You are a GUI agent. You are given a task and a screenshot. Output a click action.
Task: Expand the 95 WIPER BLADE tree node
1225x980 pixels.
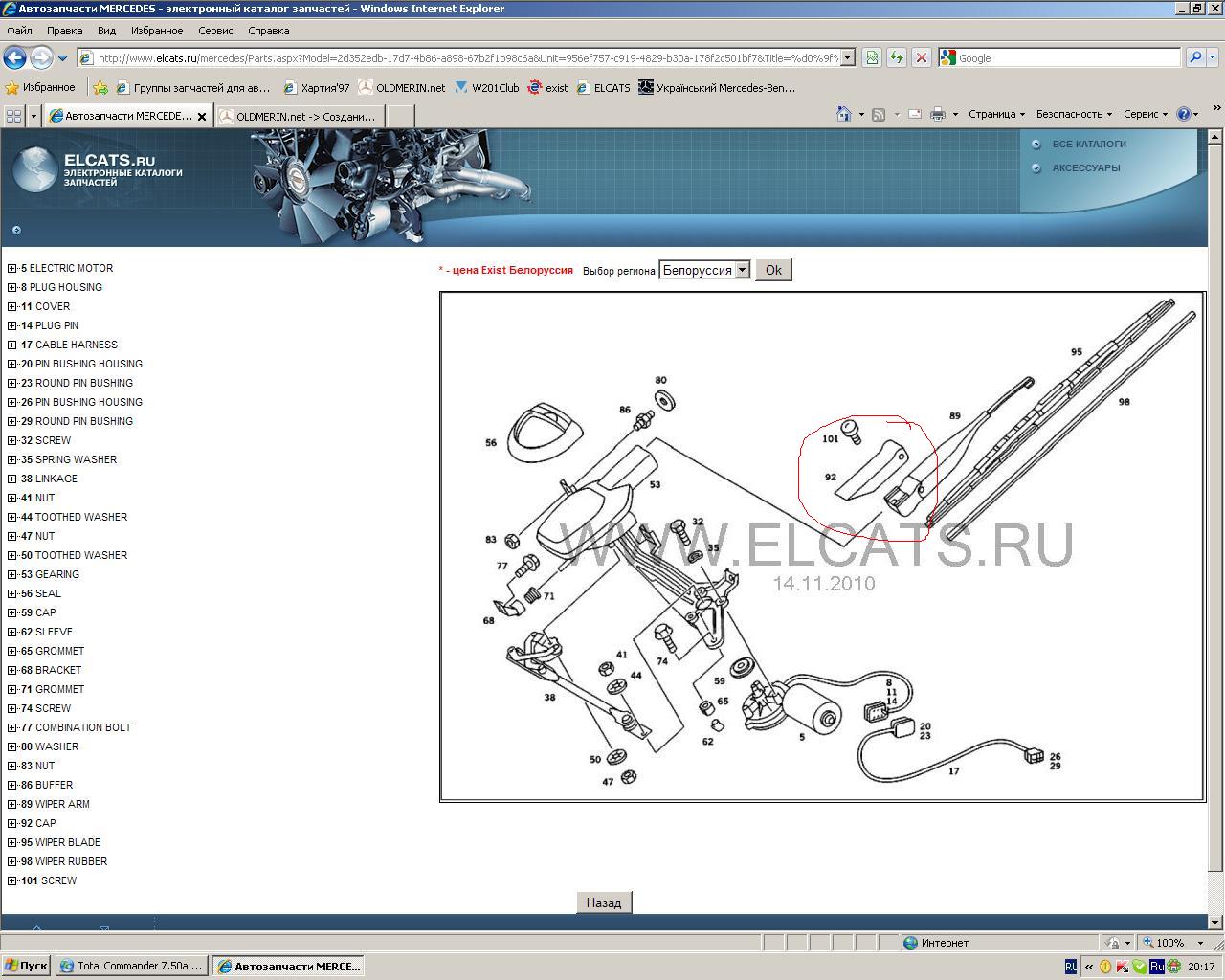click(11, 843)
